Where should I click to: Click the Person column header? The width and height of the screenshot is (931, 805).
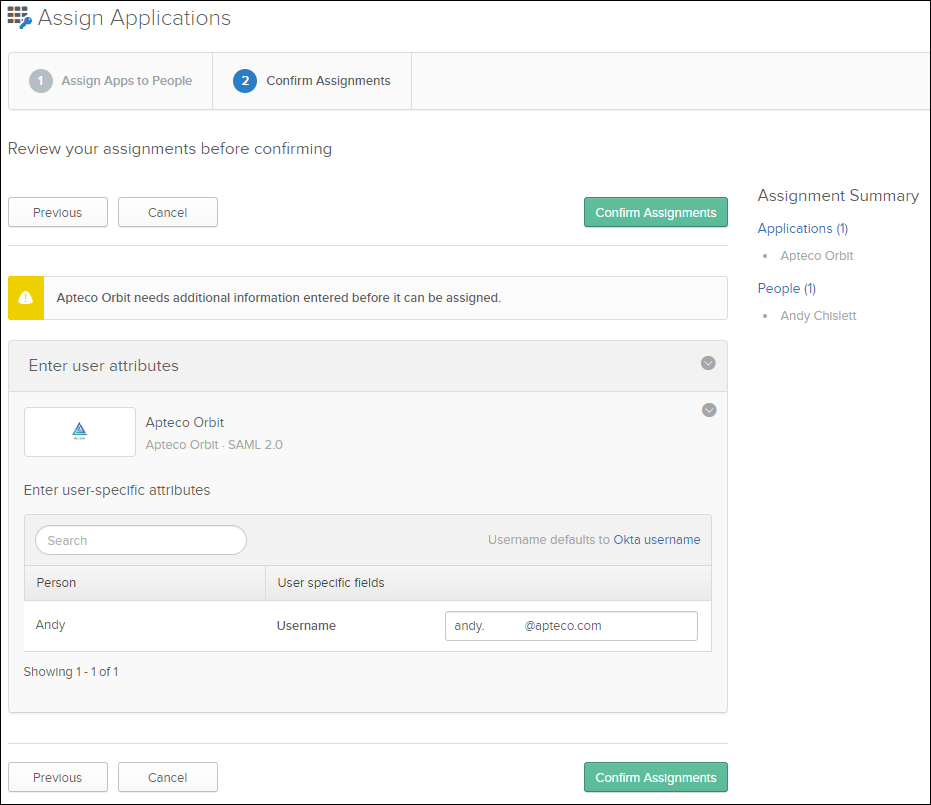pyautogui.click(x=145, y=583)
